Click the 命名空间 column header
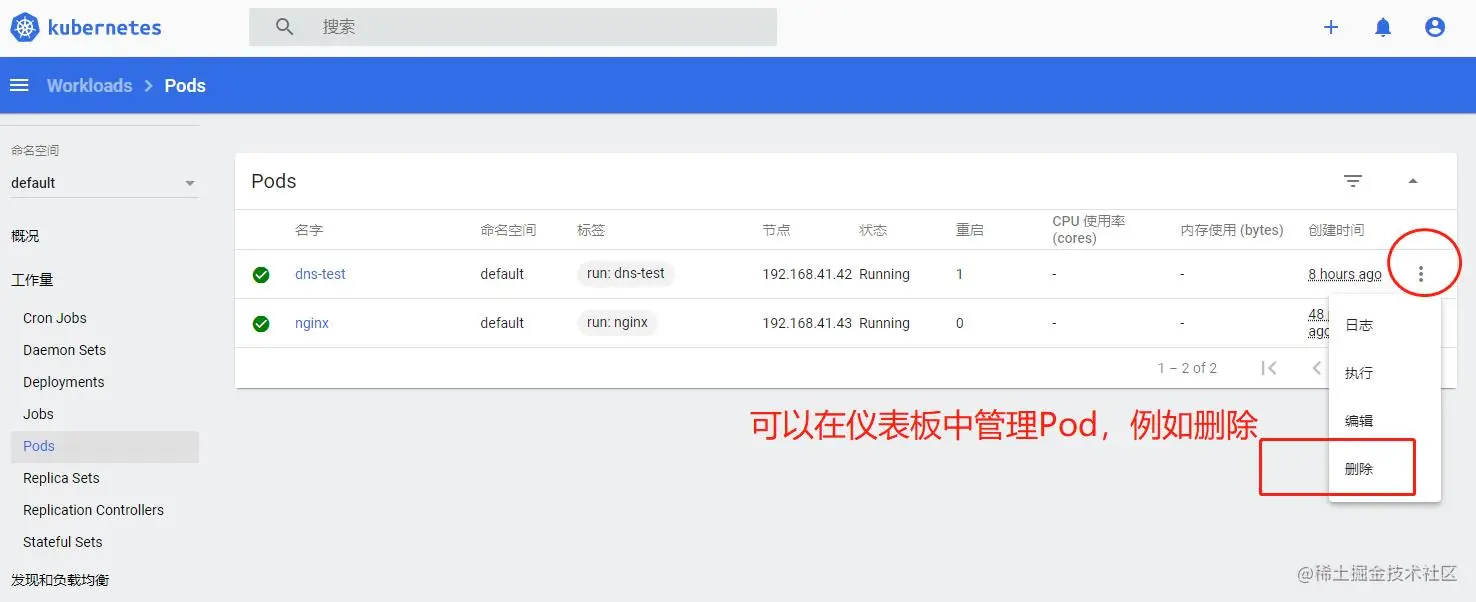 (508, 230)
